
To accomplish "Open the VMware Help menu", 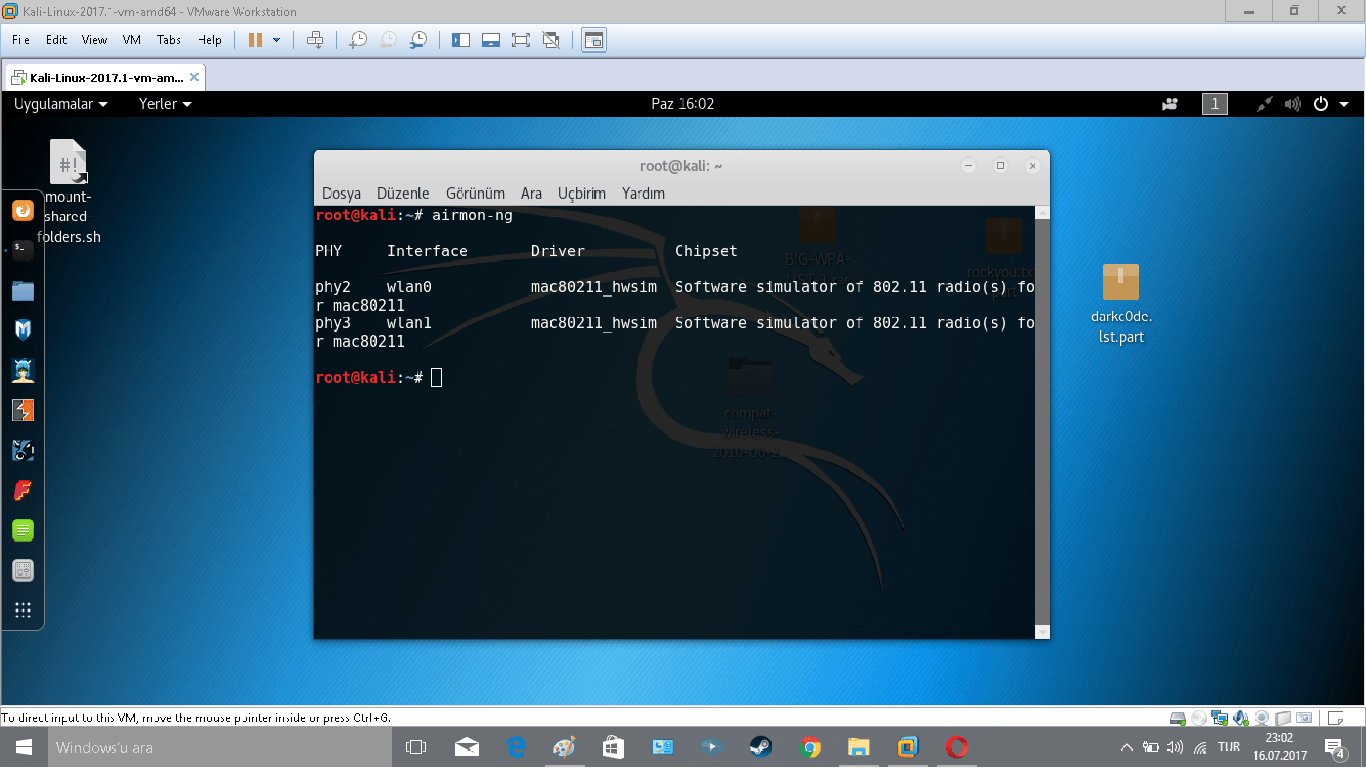I will pyautogui.click(x=210, y=40).
